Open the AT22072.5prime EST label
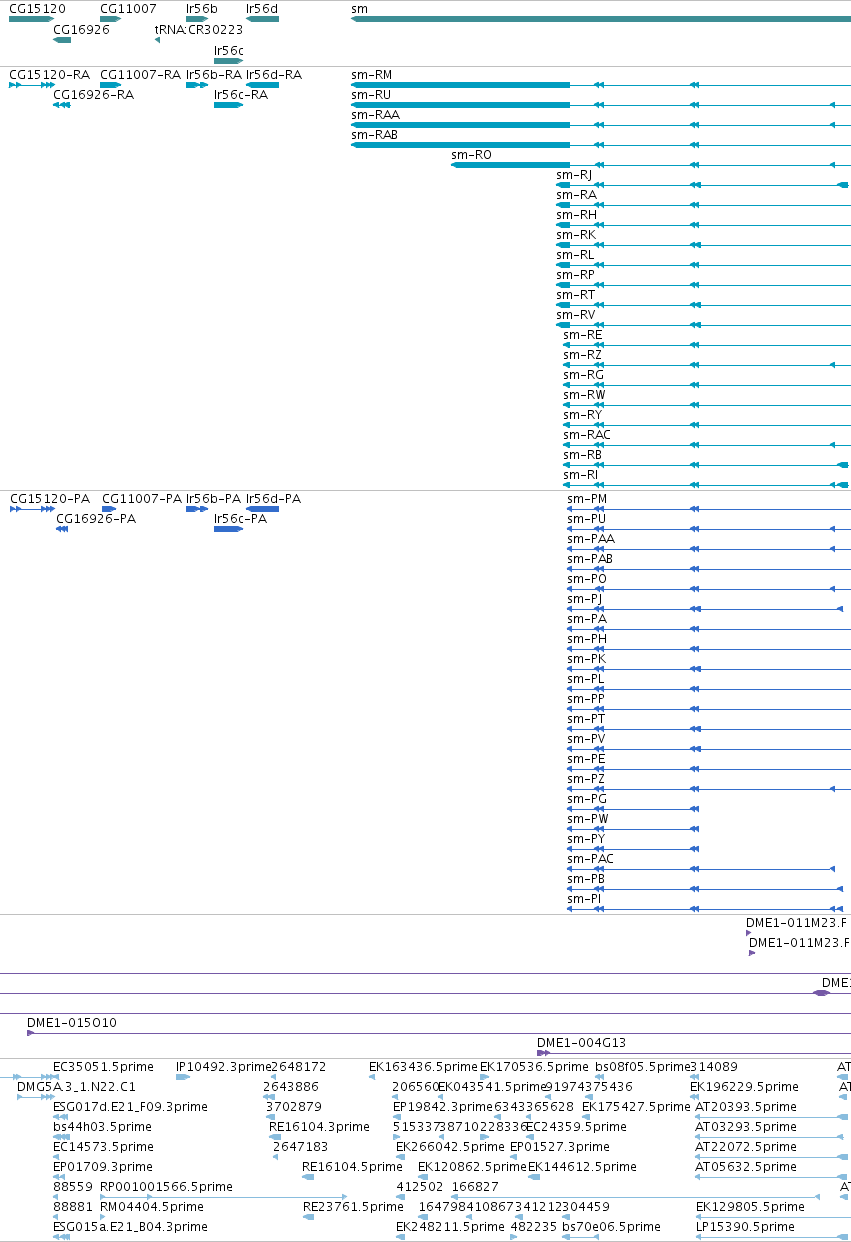Image resolution: width=851 pixels, height=1242 pixels. [746, 1147]
